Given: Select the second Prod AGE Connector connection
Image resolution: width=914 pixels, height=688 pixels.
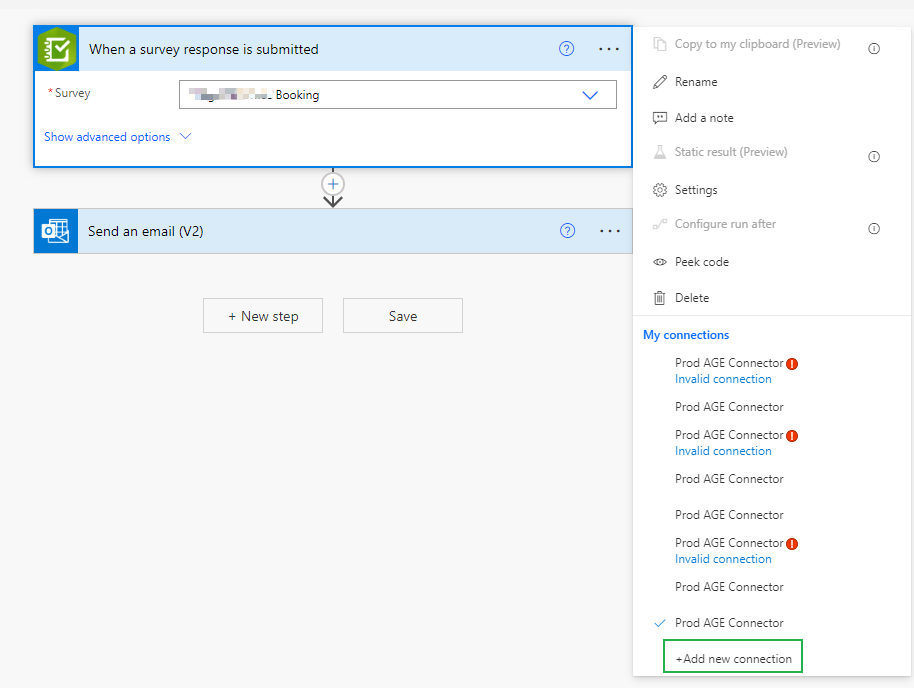Looking at the screenshot, I should tap(728, 406).
